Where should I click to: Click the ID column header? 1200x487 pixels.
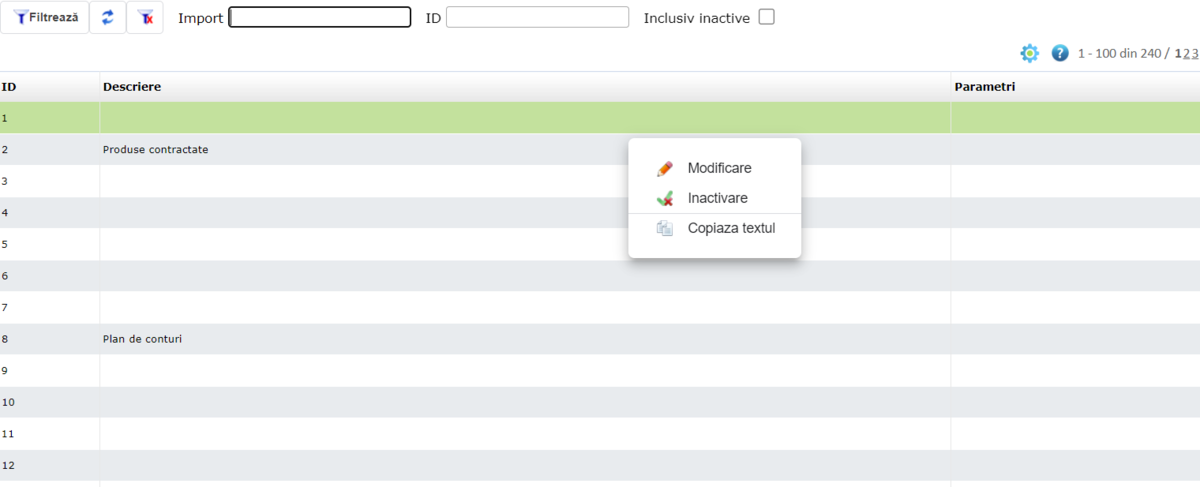[9, 87]
